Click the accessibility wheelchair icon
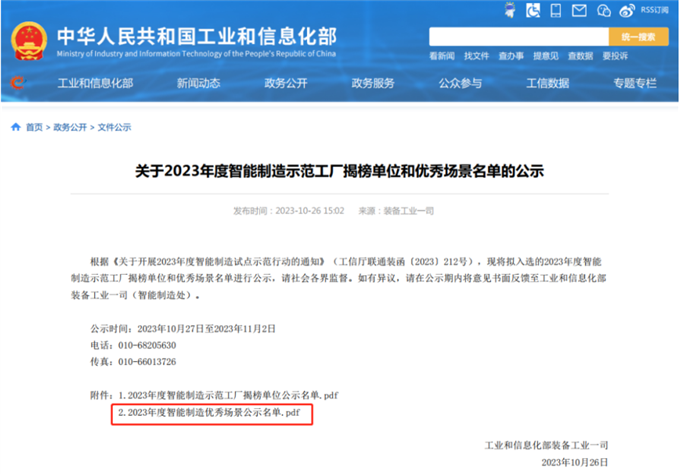Image resolution: width=680 pixels, height=474 pixels. click(533, 10)
